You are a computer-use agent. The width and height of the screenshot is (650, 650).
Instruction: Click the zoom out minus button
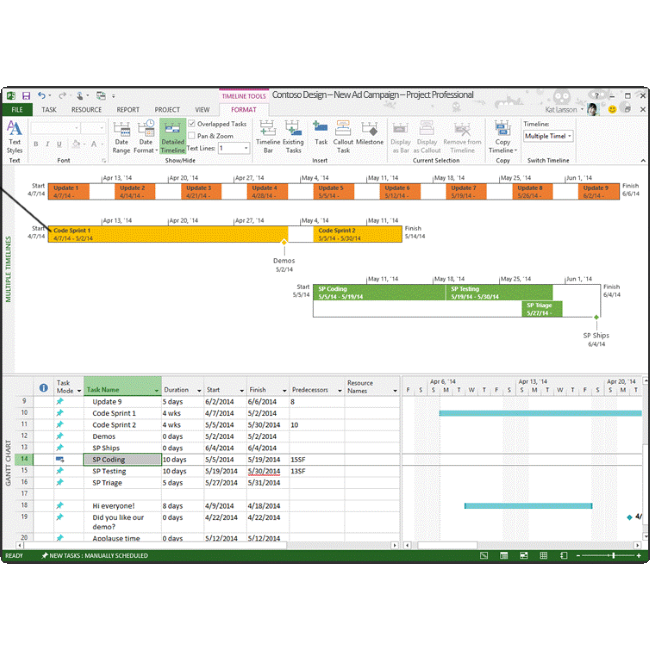coord(578,555)
